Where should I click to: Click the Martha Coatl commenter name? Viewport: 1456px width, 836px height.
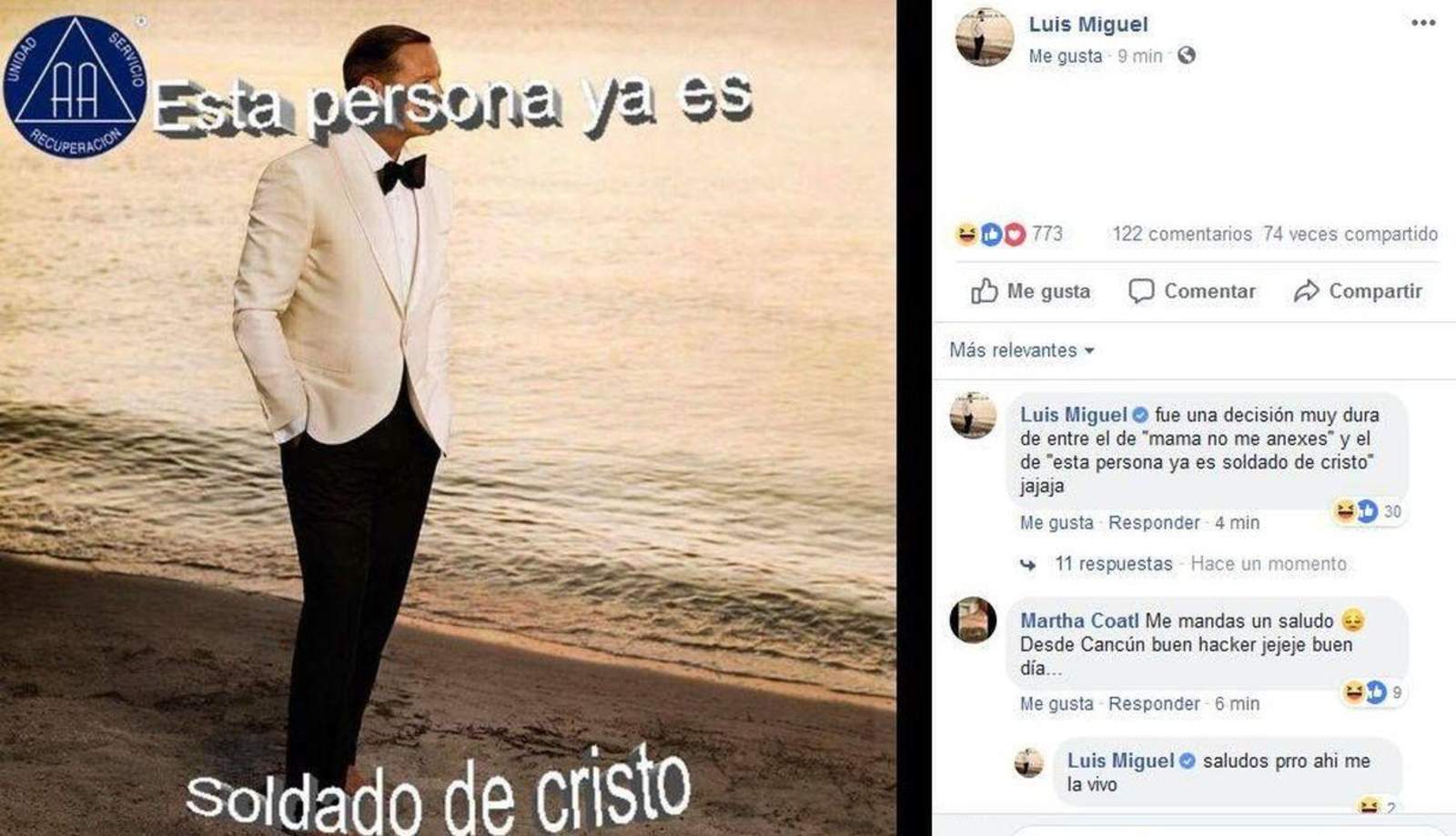1078,620
